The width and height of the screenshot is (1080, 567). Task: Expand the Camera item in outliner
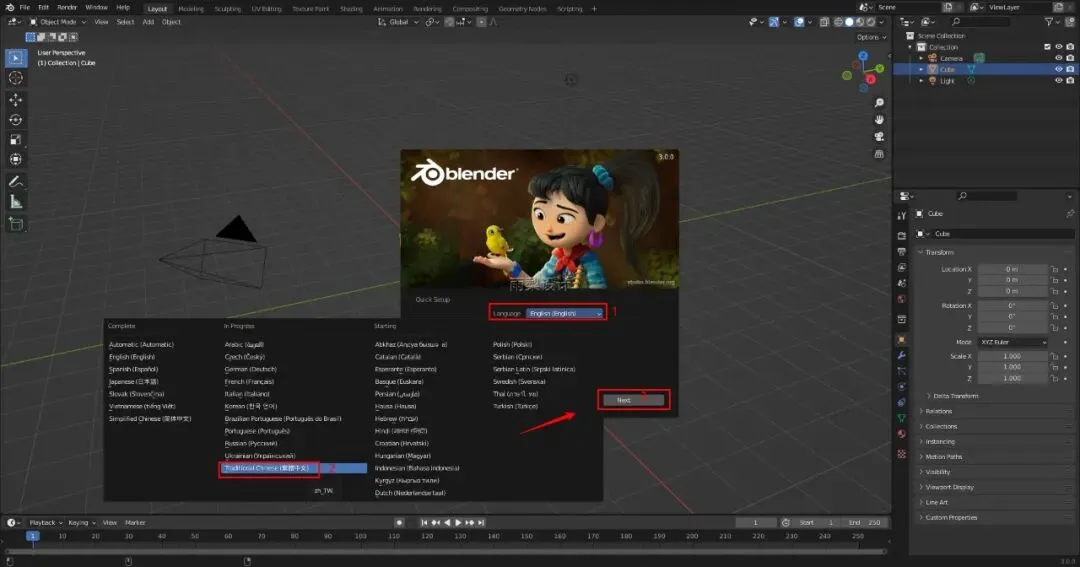(x=921, y=59)
